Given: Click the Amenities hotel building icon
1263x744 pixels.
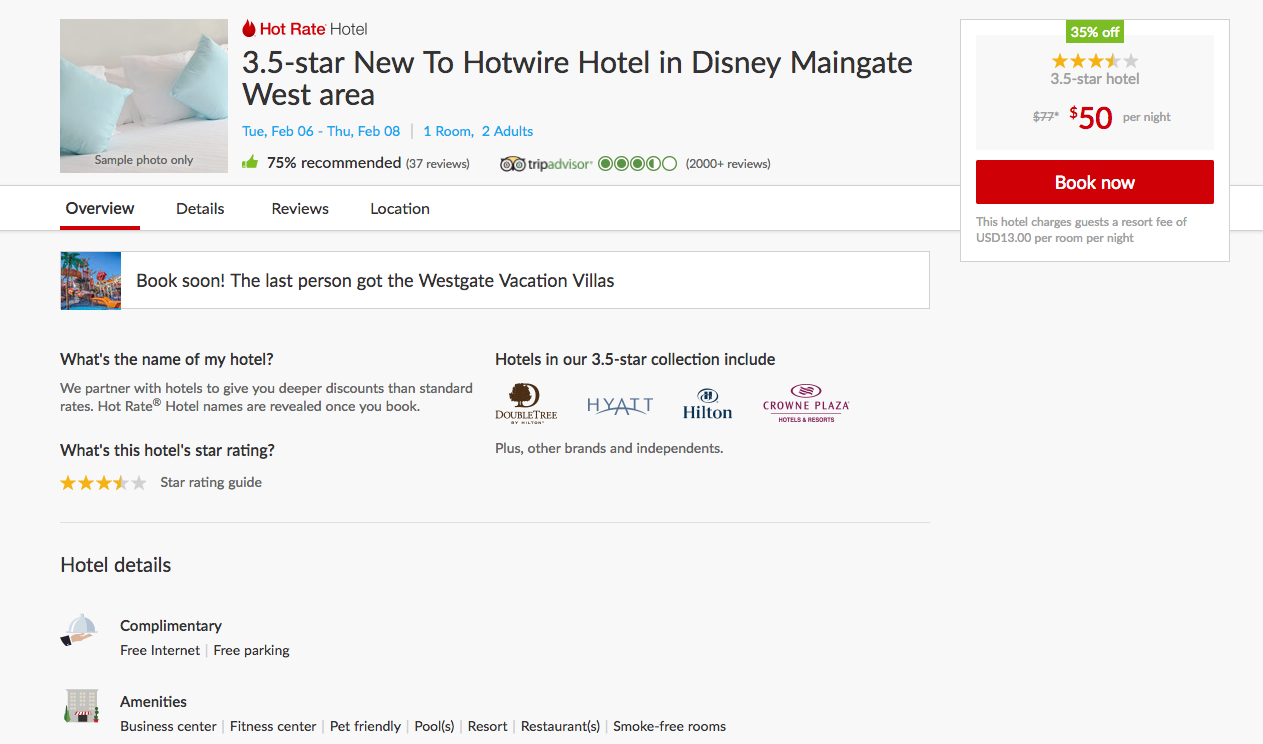Looking at the screenshot, I should click(81, 706).
